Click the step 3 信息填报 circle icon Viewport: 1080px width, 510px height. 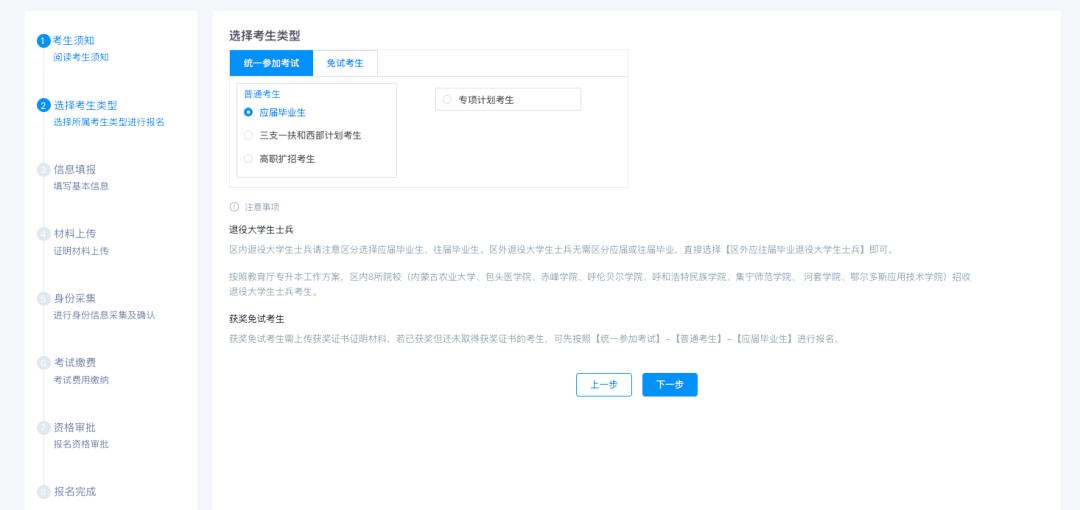click(x=43, y=170)
